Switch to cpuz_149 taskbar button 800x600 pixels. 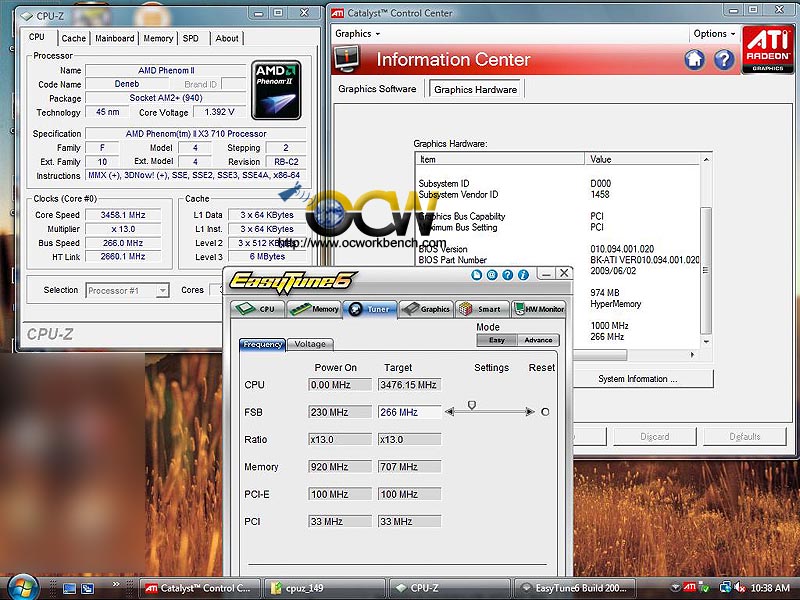click(x=324, y=588)
